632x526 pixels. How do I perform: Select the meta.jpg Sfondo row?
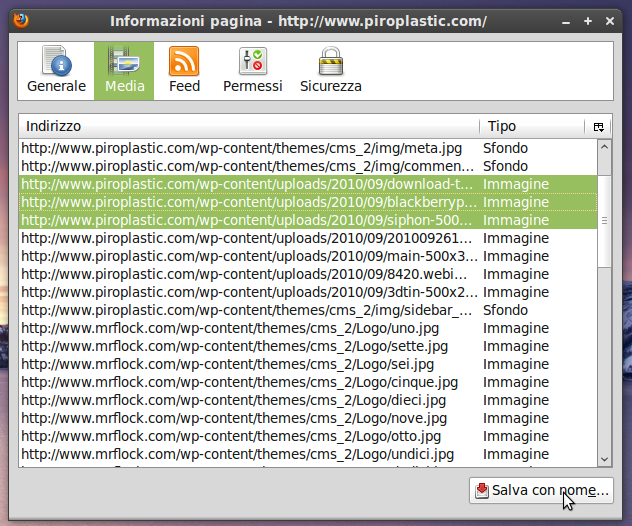(250, 148)
